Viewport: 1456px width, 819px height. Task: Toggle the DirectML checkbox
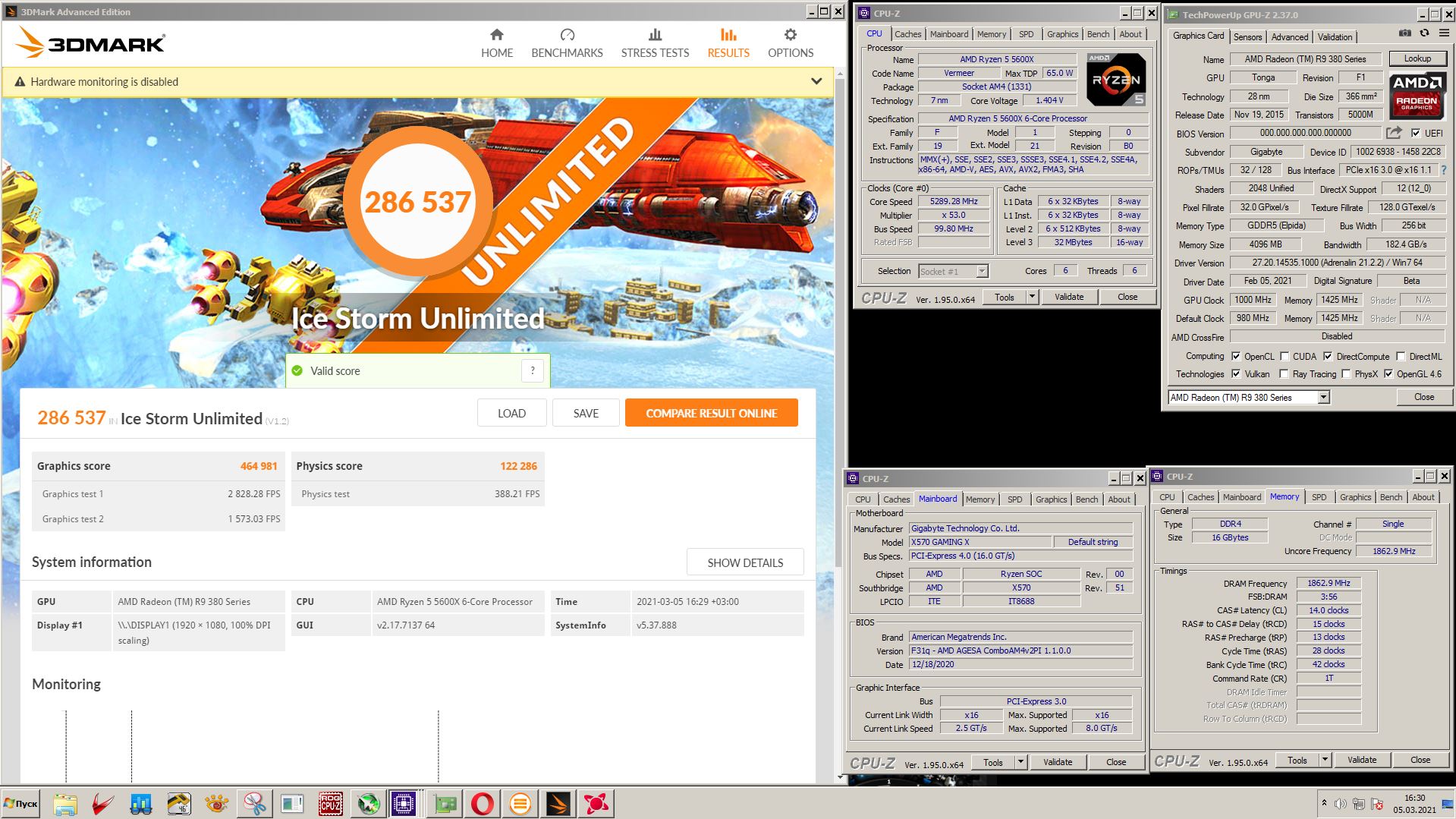coord(1401,356)
